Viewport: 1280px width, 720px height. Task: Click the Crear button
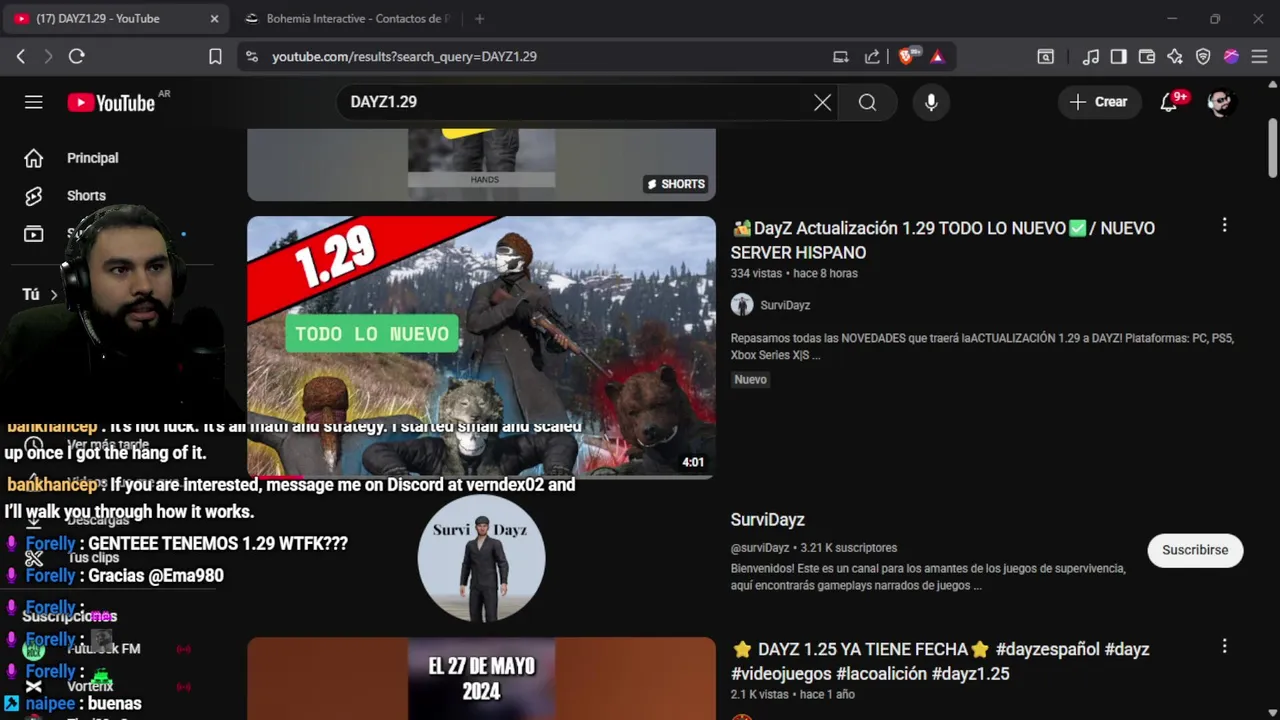coord(1099,102)
